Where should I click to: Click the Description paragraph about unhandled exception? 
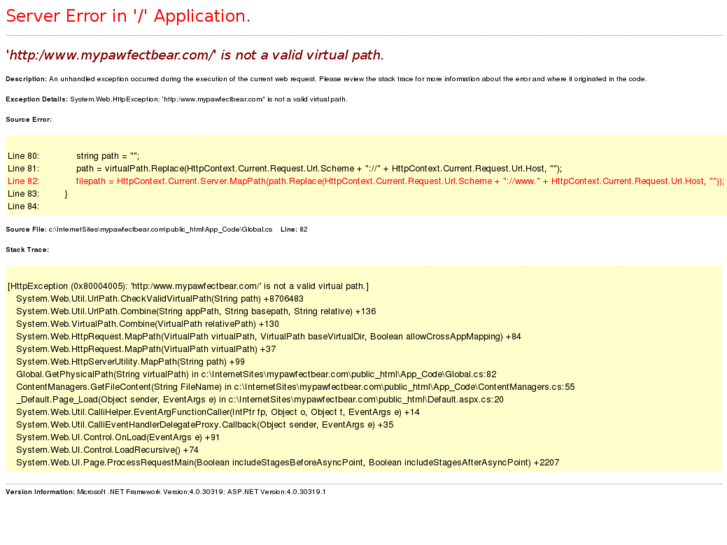[x=326, y=79]
